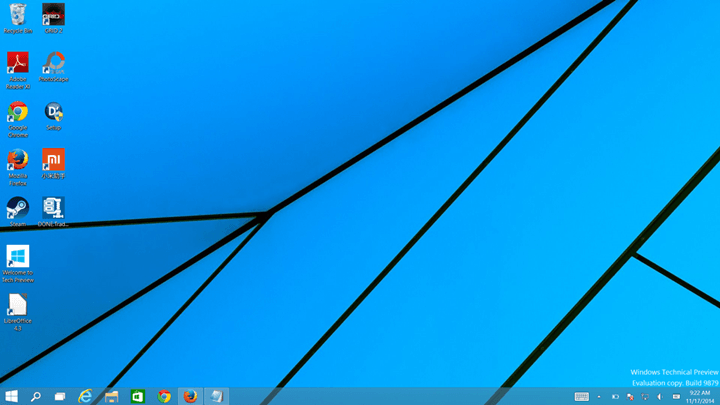This screenshot has height=405, width=720.
Task: Open File Explorer from the taskbar
Action: [x=112, y=396]
